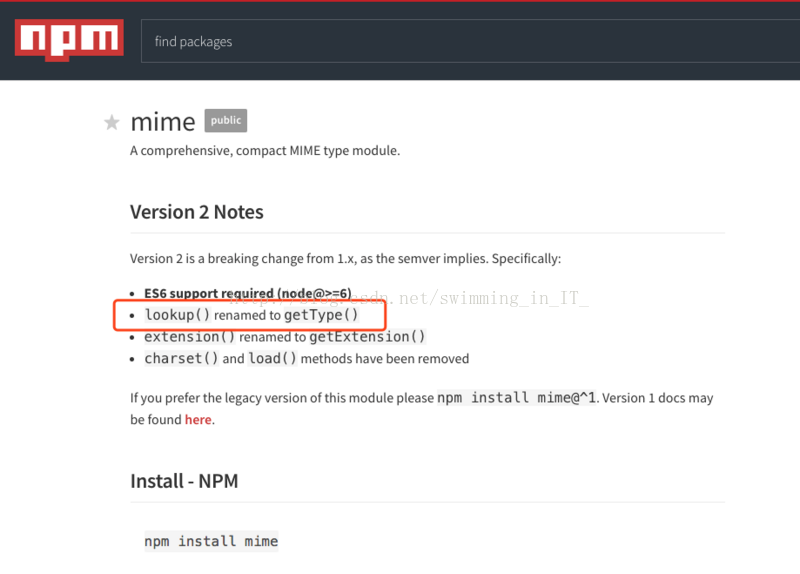800x574 pixels.
Task: Star the mime package
Action: coord(112,123)
